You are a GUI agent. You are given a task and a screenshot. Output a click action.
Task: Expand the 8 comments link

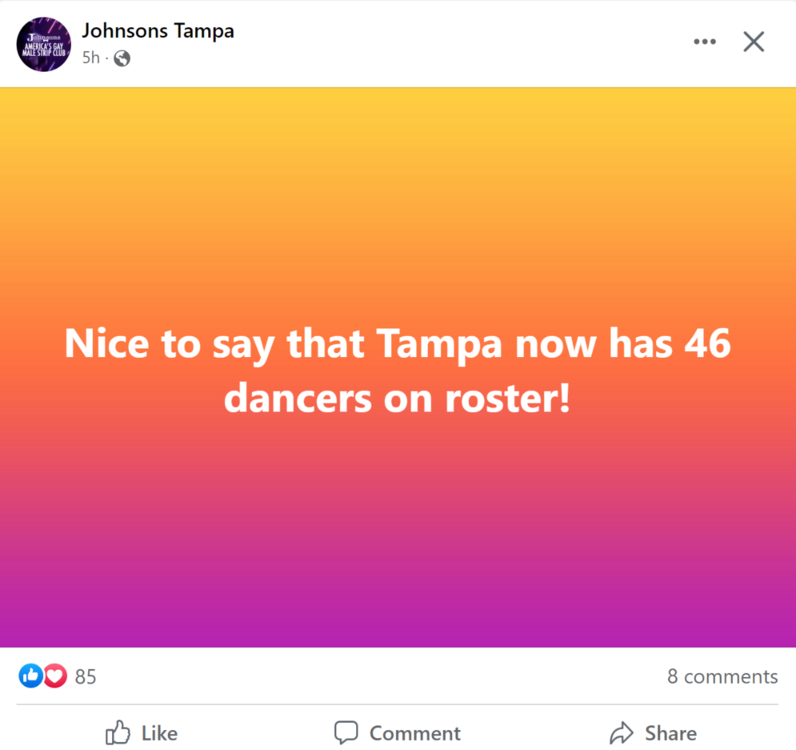(x=722, y=677)
